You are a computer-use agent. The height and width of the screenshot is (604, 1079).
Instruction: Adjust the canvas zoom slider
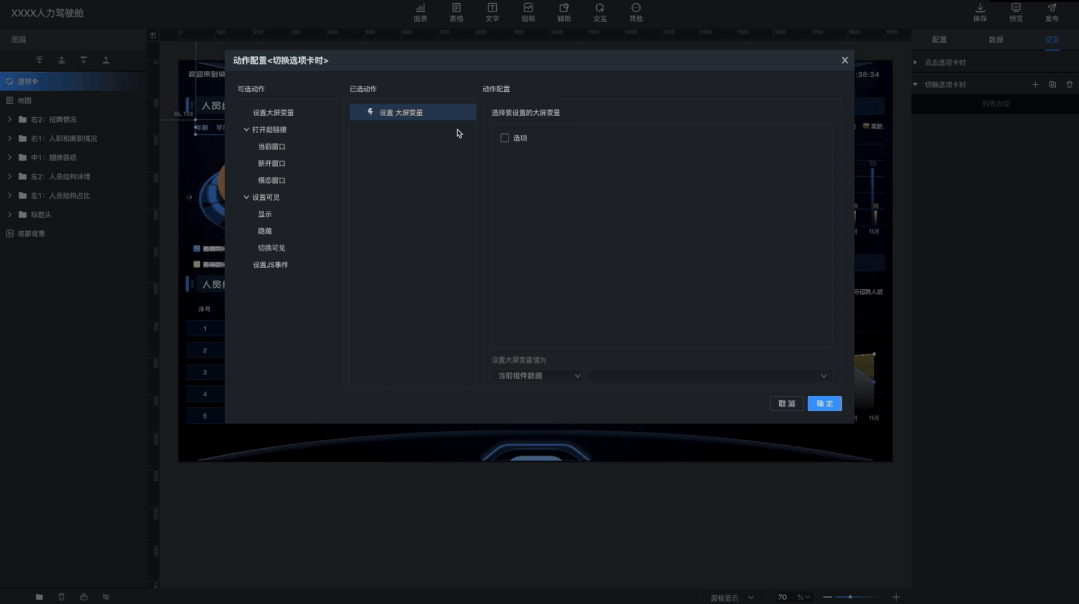coord(850,597)
